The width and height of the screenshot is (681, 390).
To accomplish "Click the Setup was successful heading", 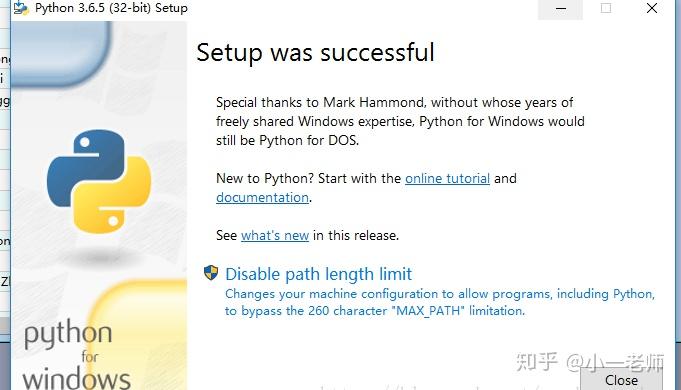I will (315, 53).
